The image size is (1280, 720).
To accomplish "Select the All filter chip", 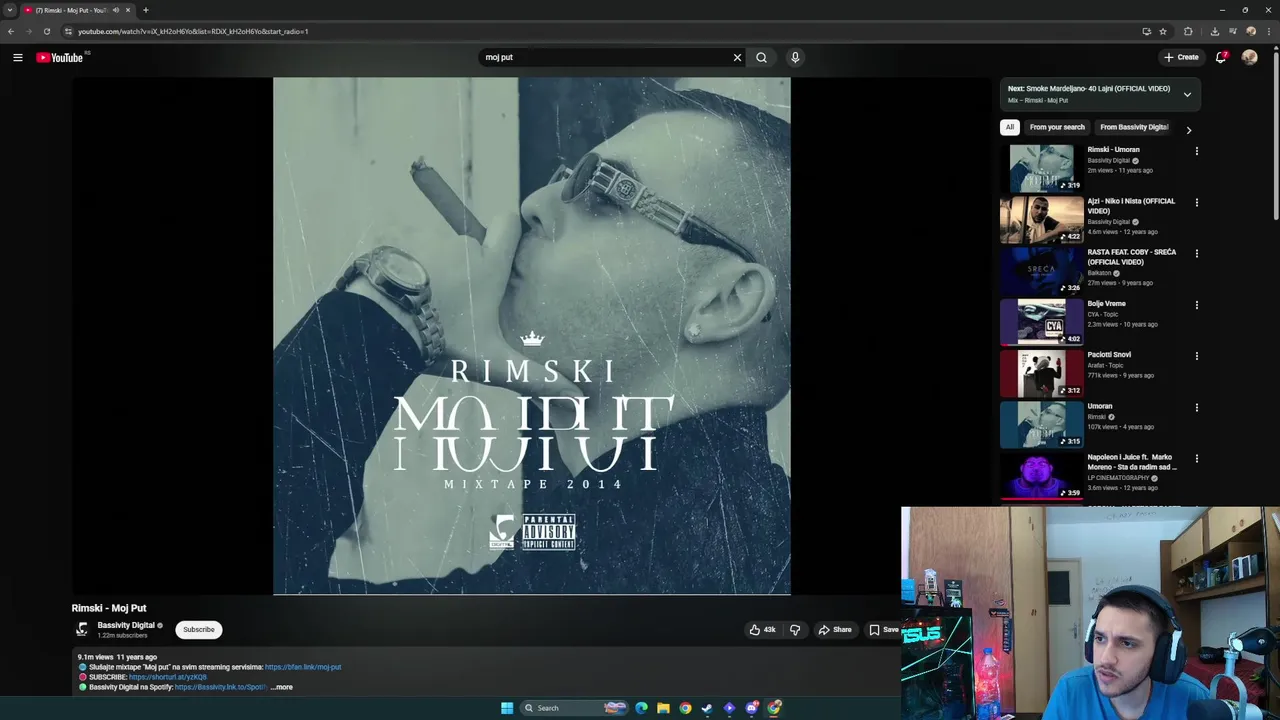I will click(x=1010, y=127).
